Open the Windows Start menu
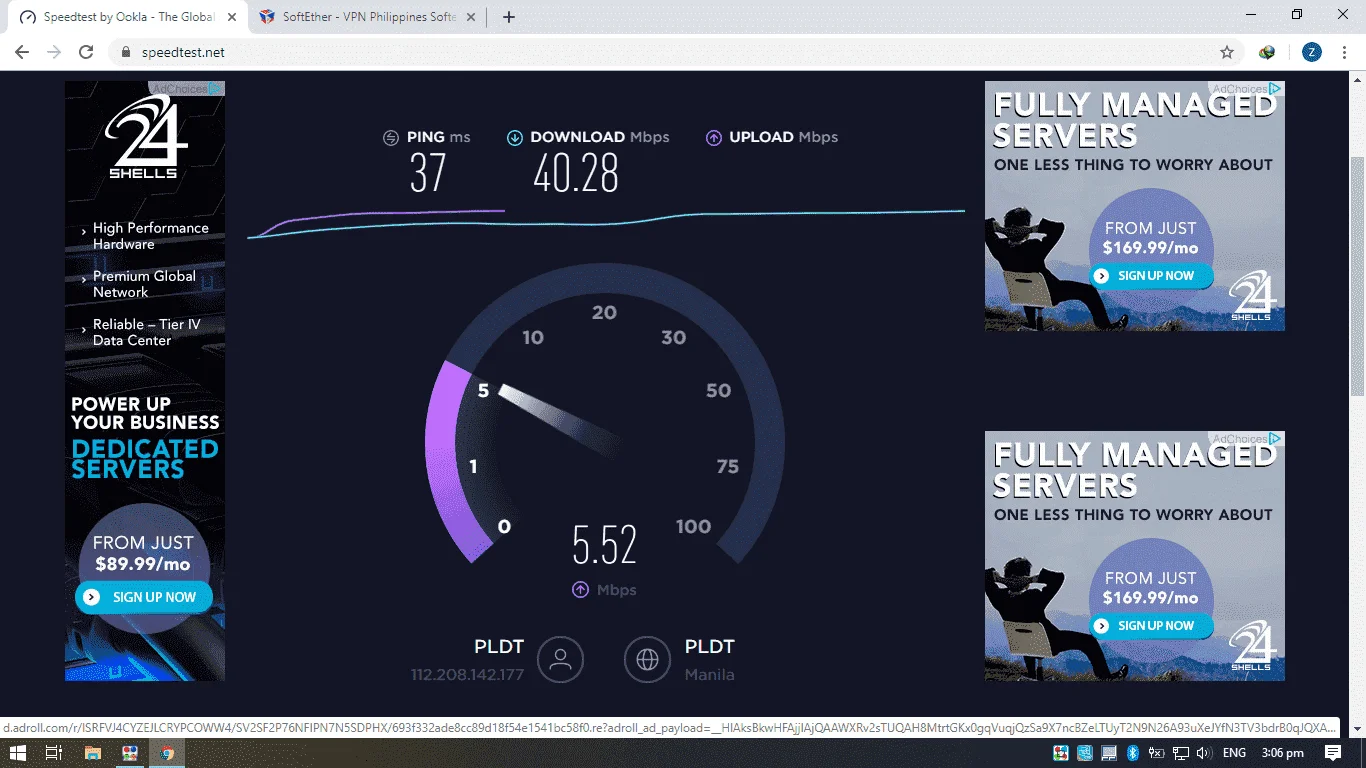Image resolution: width=1366 pixels, height=768 pixels. coord(18,753)
